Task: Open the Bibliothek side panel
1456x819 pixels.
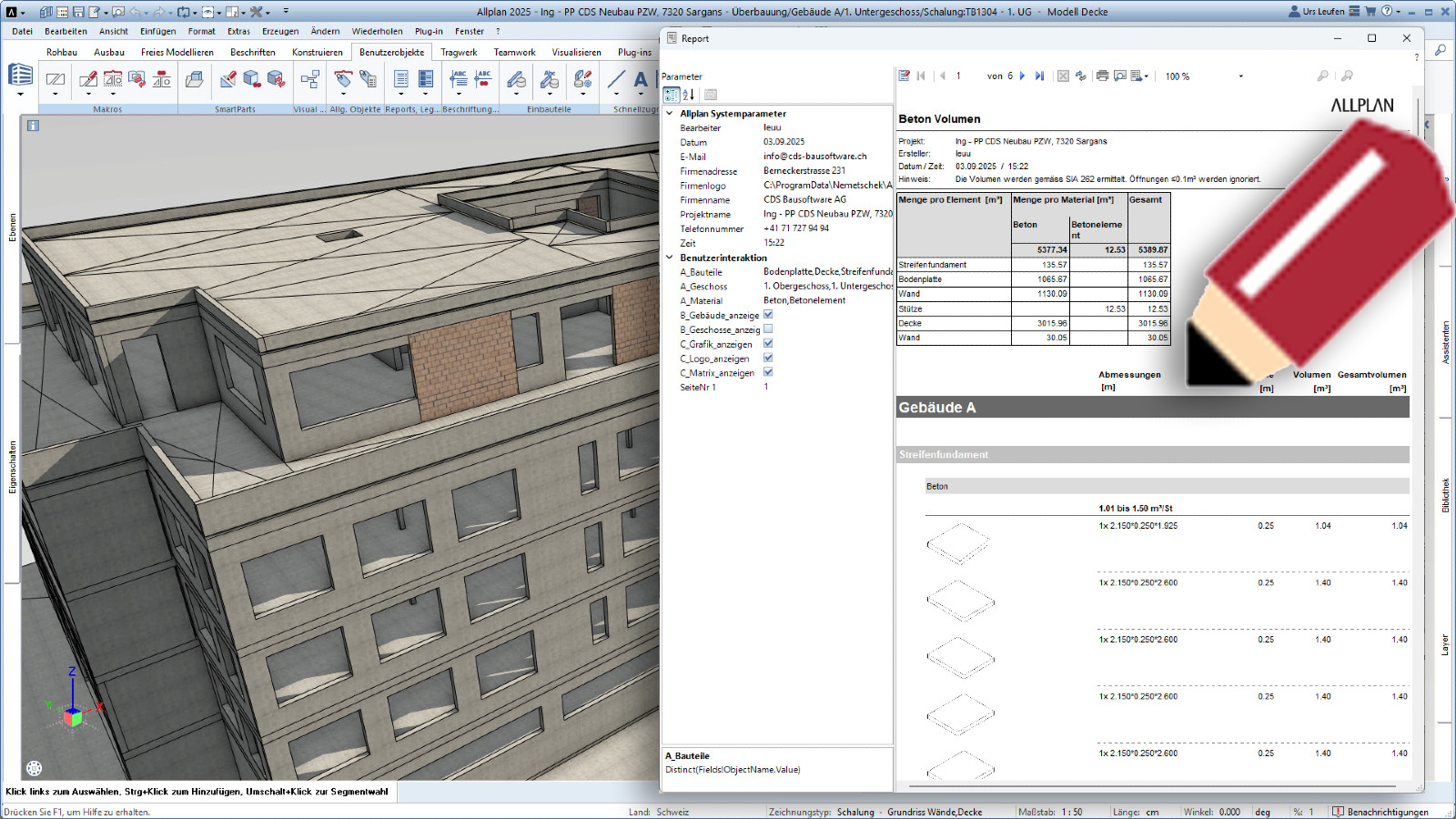Action: (x=1445, y=495)
